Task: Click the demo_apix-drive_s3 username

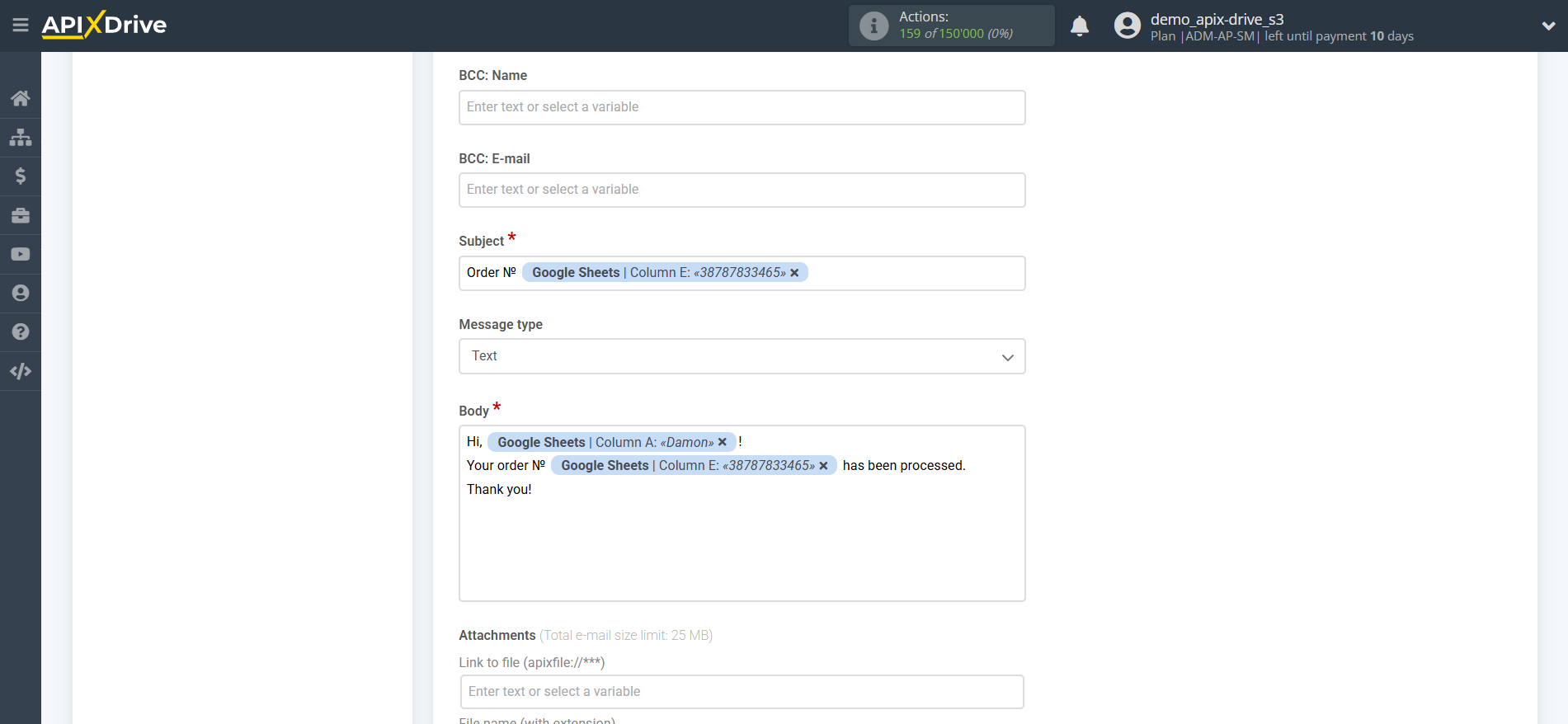Action: coord(1217,19)
